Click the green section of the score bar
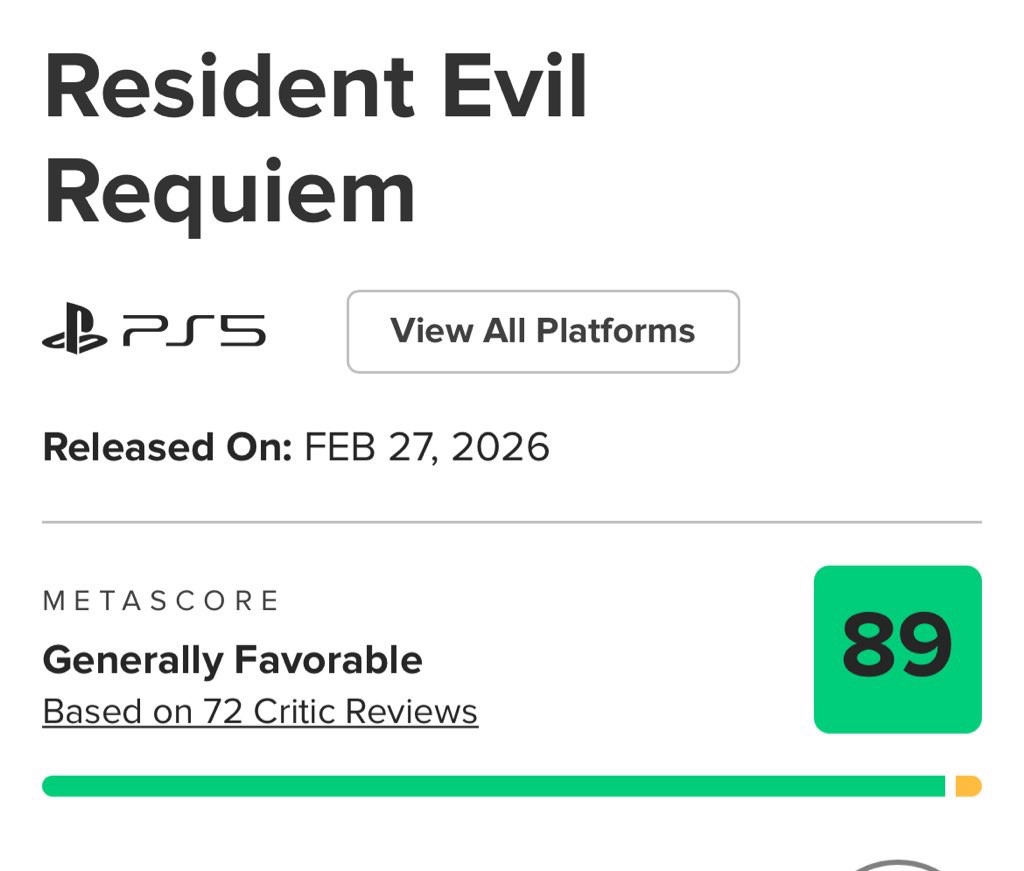Screen dimensions: 1024x871 tap(493, 786)
